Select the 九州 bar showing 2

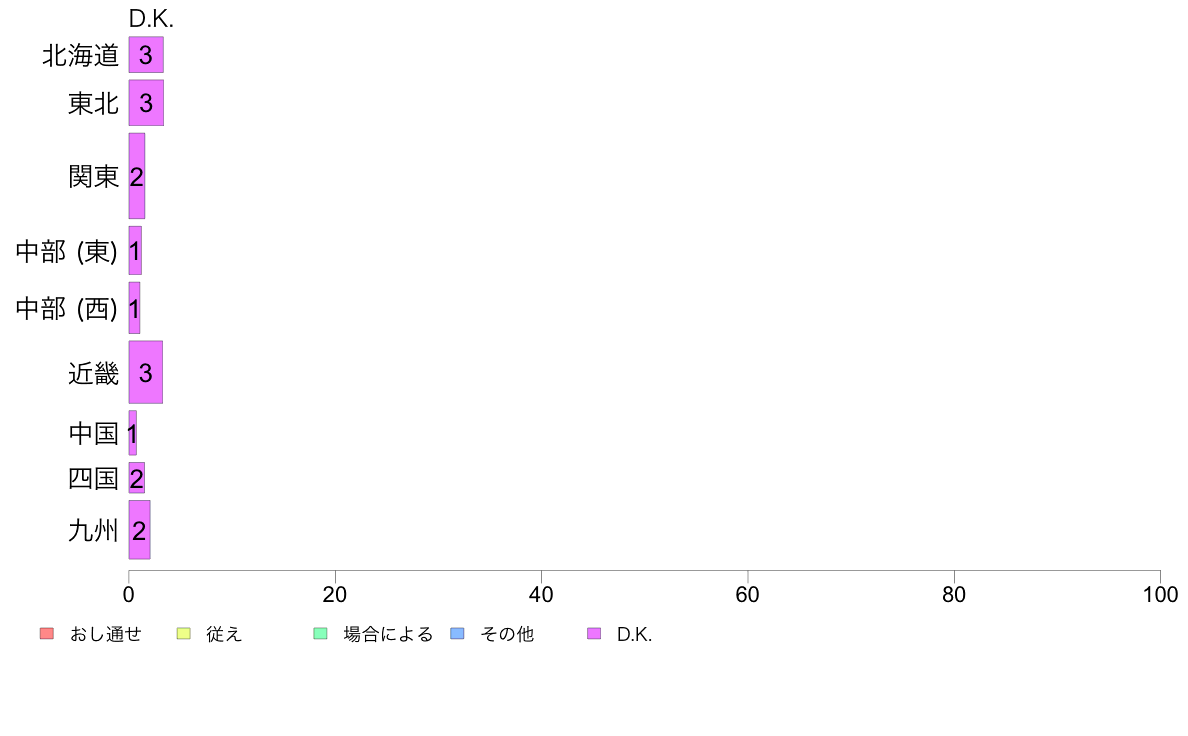139,530
